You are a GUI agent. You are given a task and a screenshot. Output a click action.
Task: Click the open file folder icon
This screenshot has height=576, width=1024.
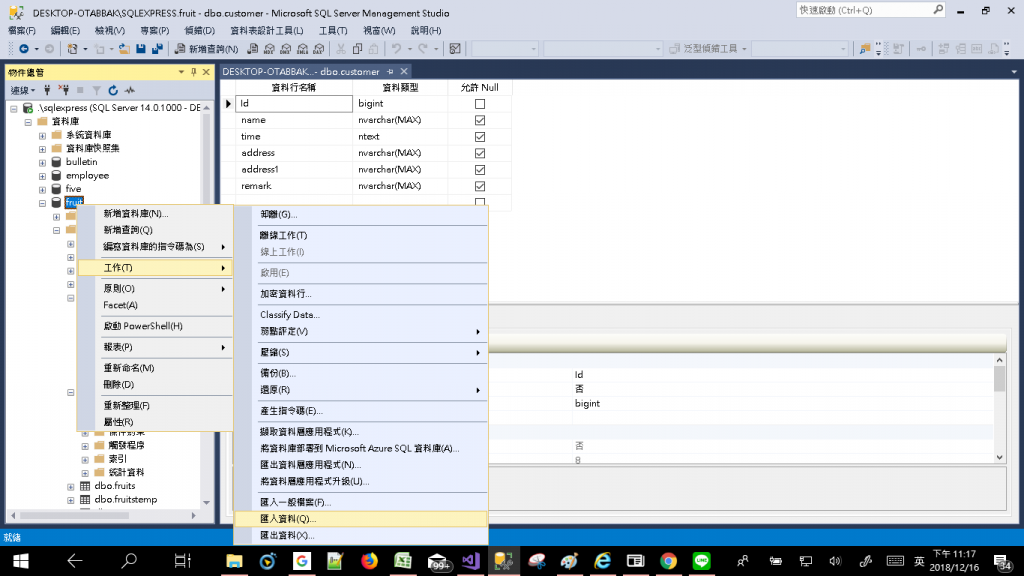(123, 49)
